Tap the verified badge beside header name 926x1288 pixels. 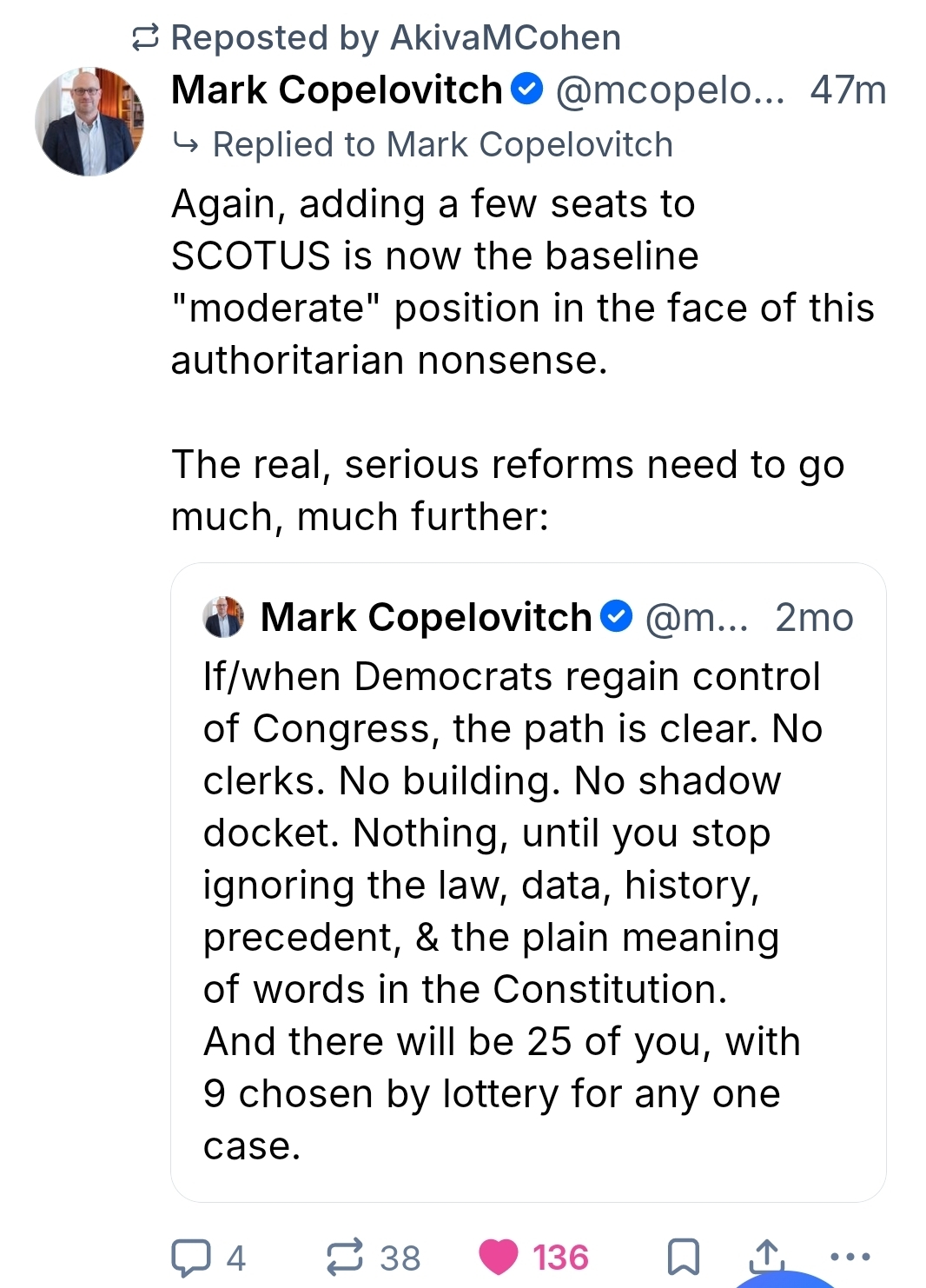pyautogui.click(x=527, y=90)
